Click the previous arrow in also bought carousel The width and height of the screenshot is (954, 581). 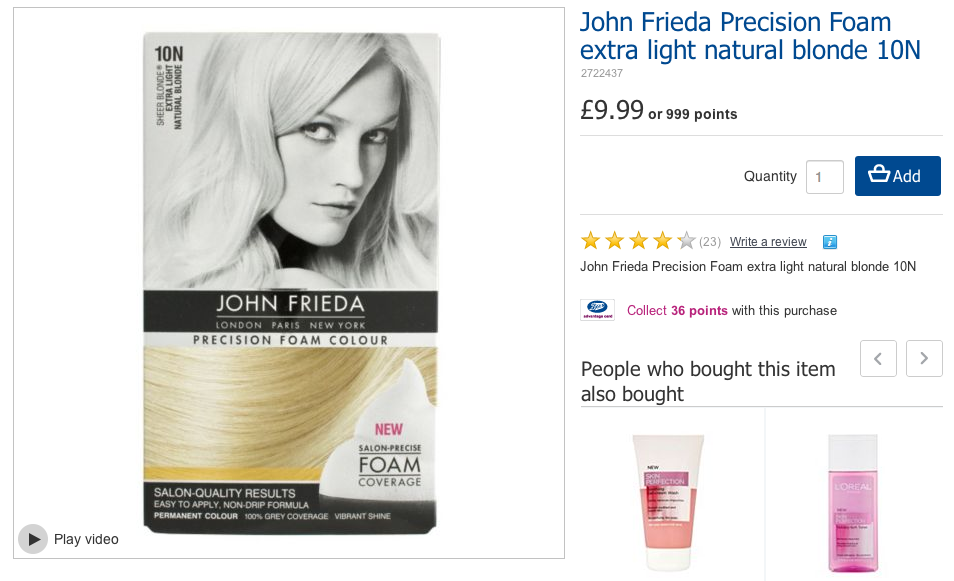[x=878, y=358]
